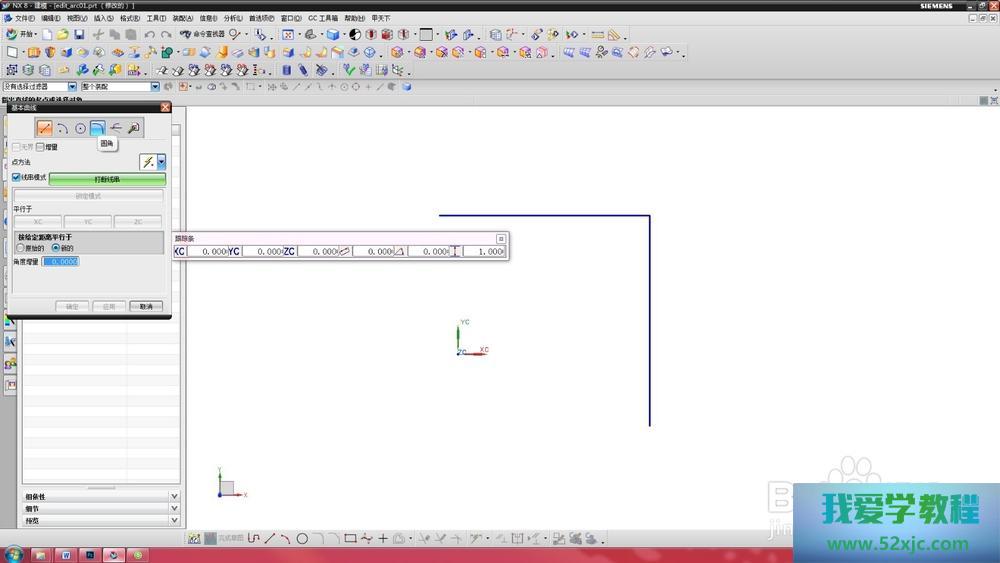
Task: Open the 分析 Analysis menu
Action: 232,18
